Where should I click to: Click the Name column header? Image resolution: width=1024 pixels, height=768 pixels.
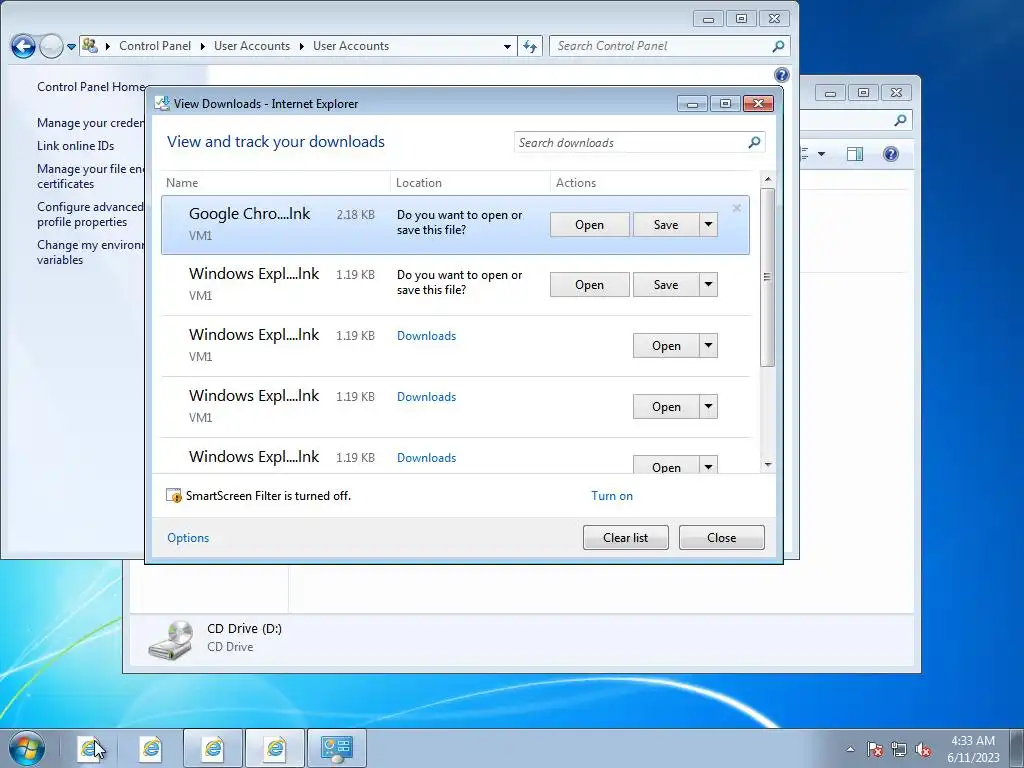275,183
